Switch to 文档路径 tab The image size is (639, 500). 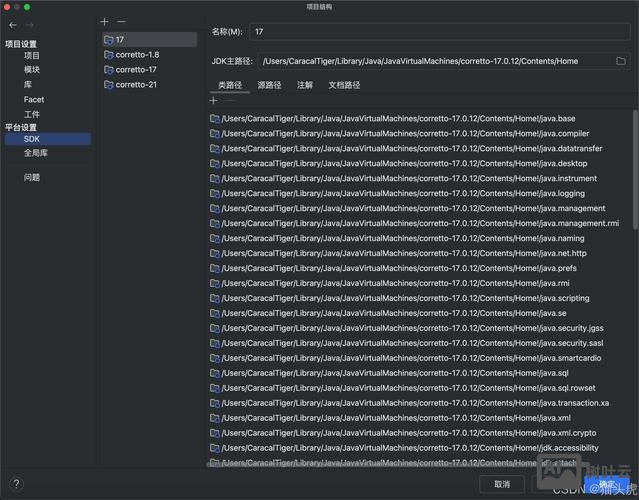click(x=344, y=85)
